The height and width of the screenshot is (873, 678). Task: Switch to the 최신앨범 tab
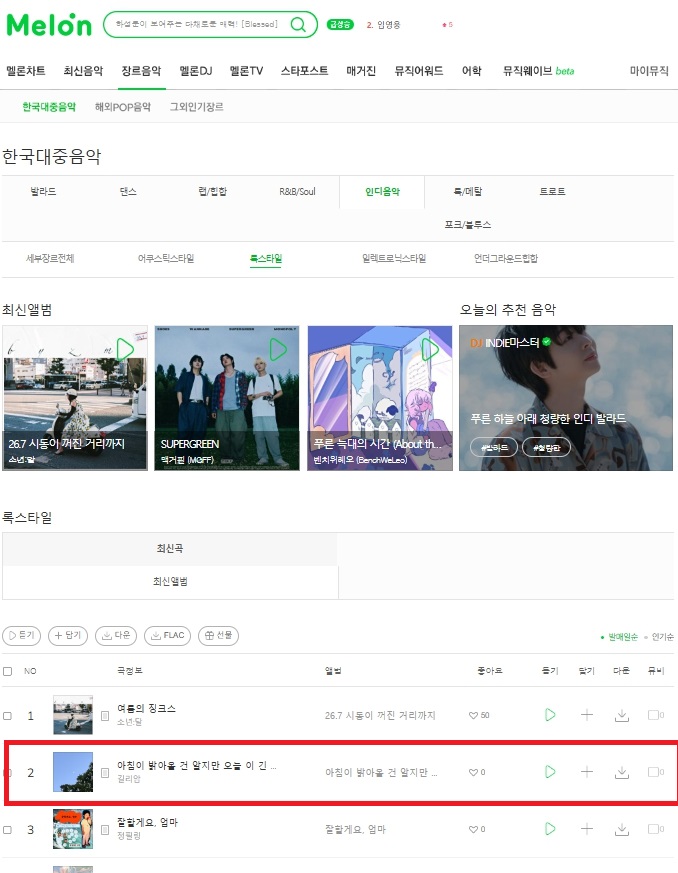(x=170, y=582)
